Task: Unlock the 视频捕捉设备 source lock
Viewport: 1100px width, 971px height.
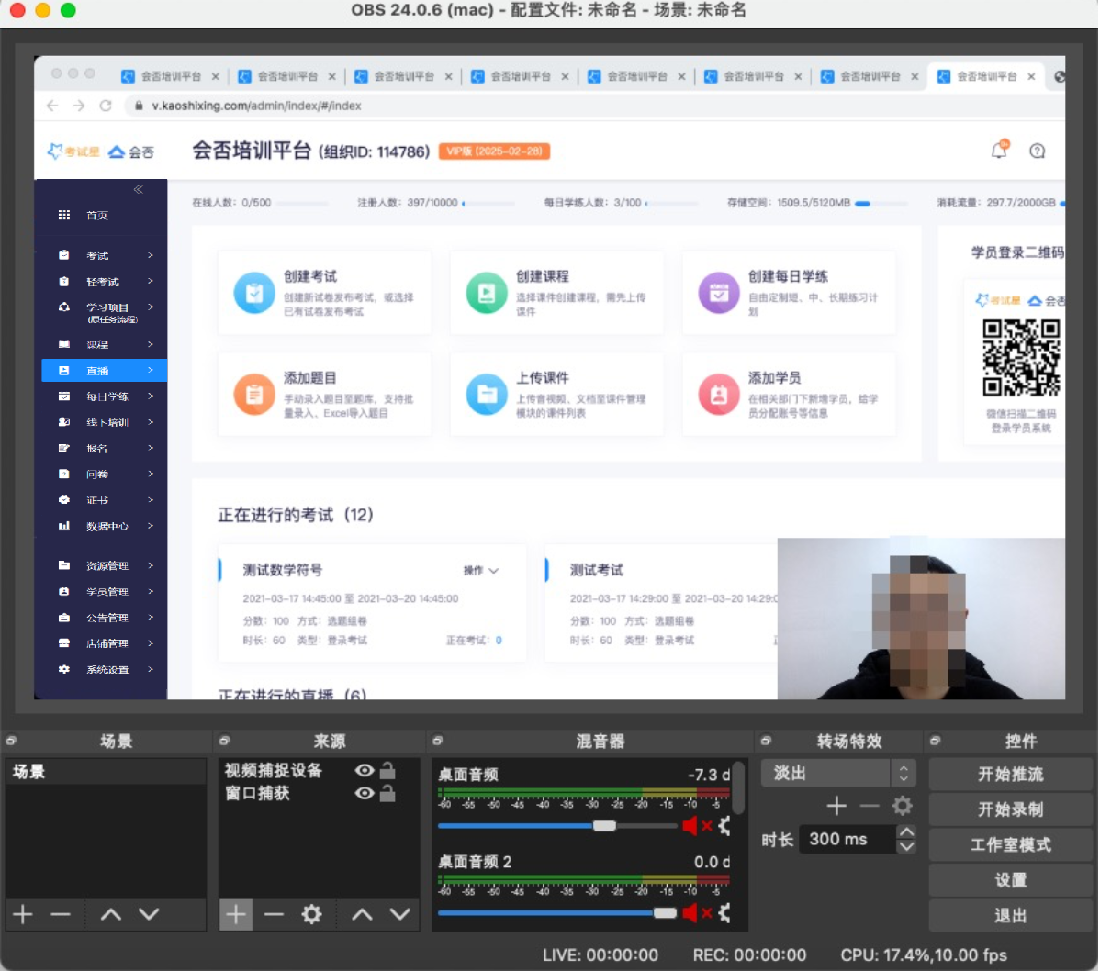Action: coord(387,770)
